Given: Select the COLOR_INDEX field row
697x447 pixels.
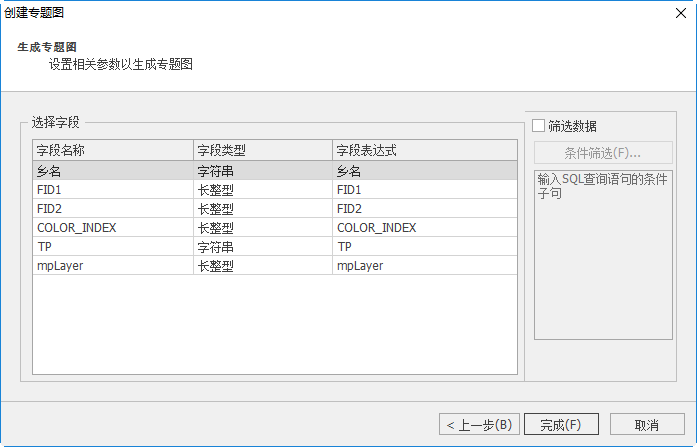Looking at the screenshot, I should [112, 227].
